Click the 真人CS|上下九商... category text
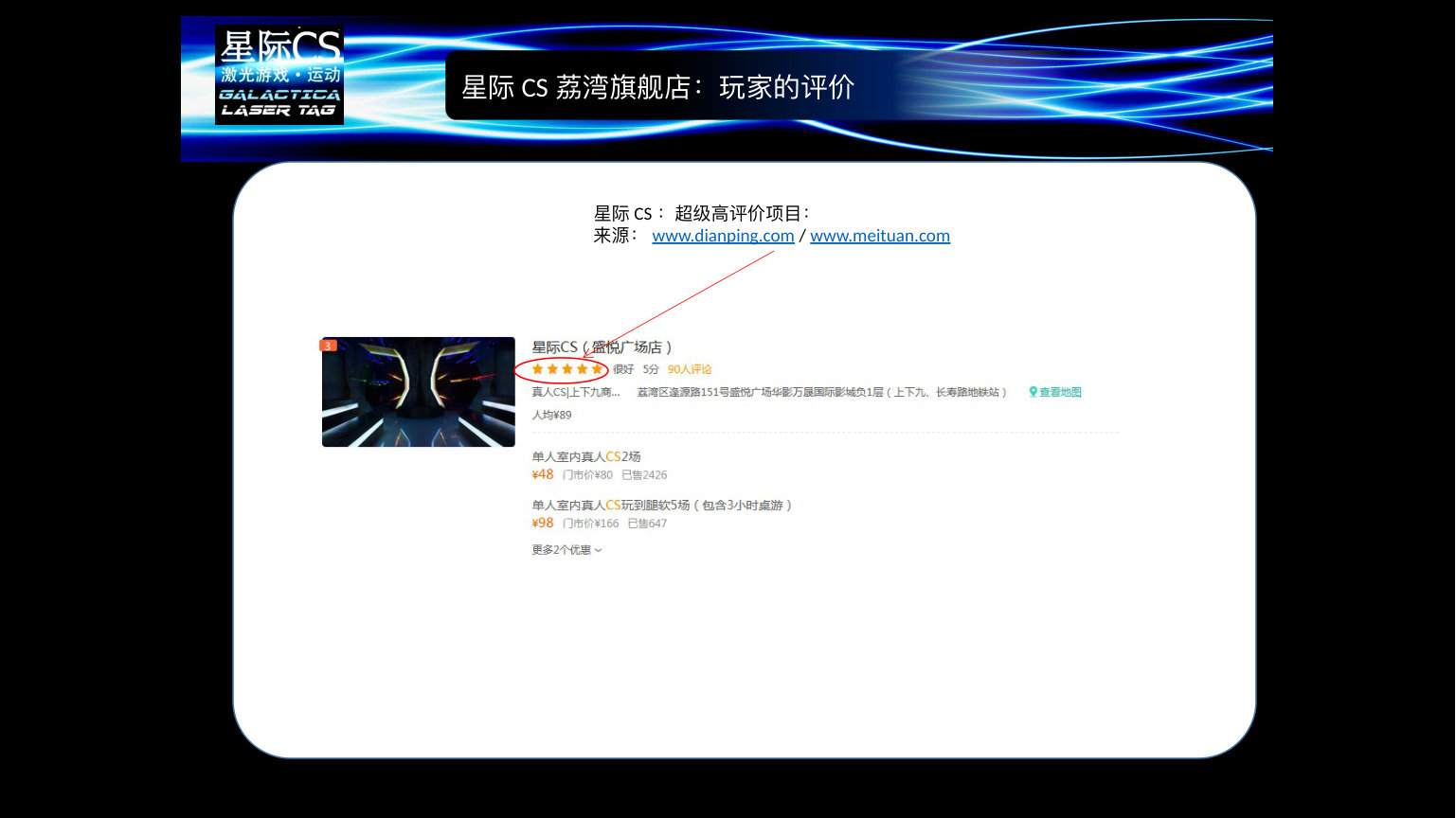 [x=576, y=392]
